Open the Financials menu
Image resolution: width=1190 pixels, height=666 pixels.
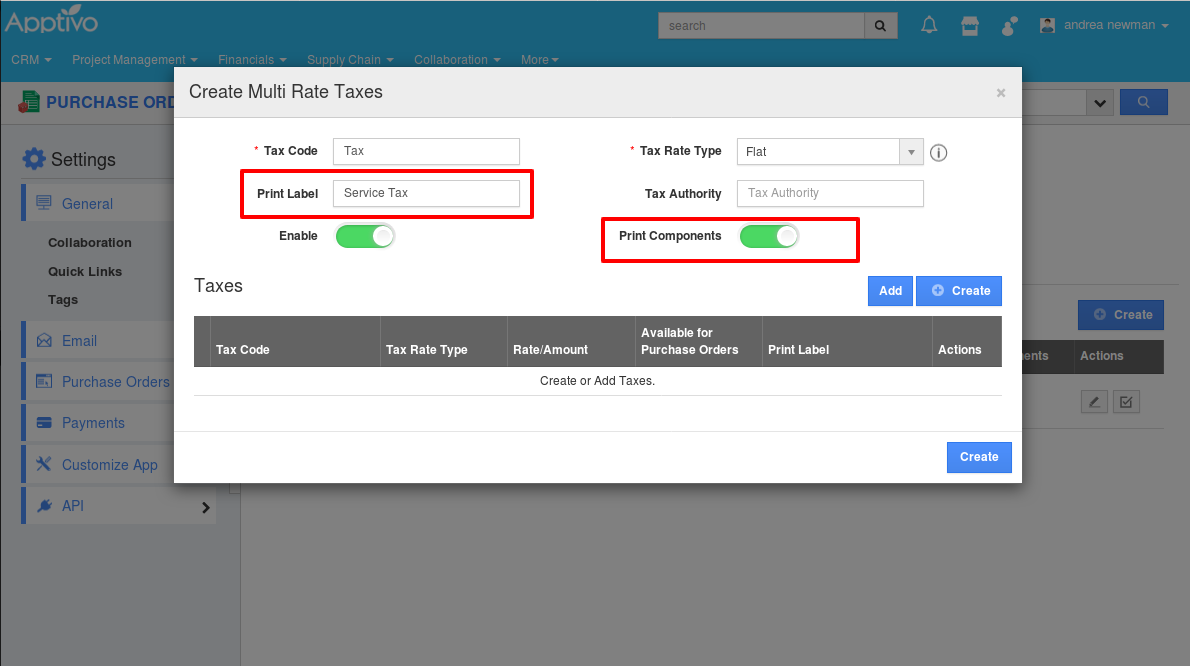pos(252,60)
